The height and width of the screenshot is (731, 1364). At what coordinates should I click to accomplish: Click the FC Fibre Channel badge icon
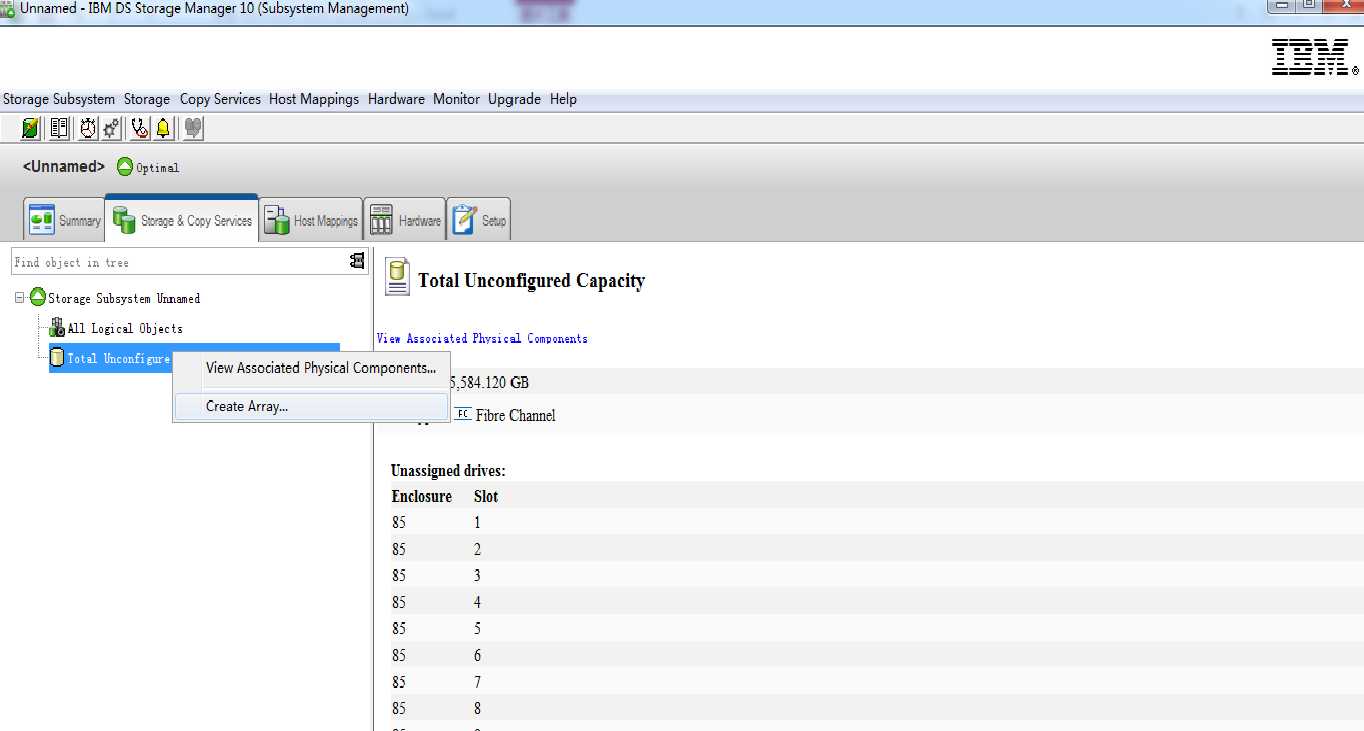click(463, 414)
